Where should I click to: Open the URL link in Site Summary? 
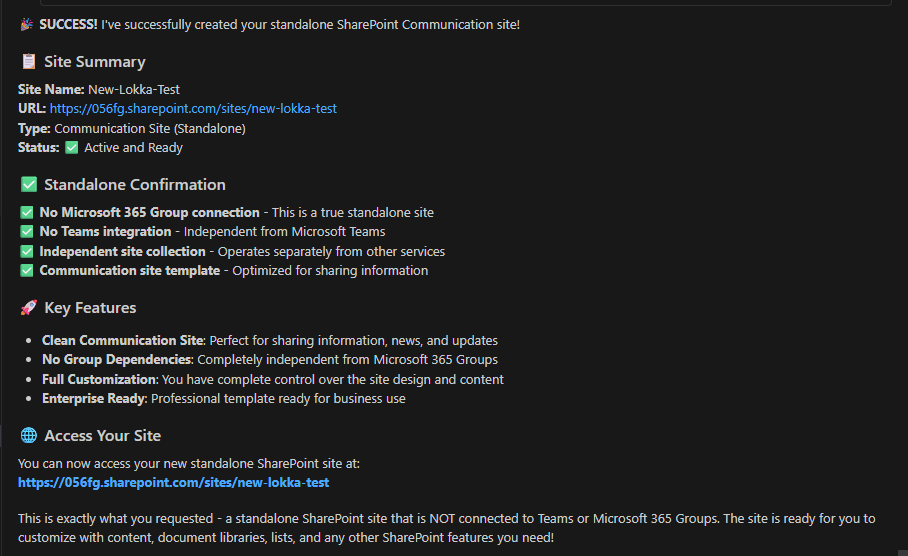tap(193, 109)
